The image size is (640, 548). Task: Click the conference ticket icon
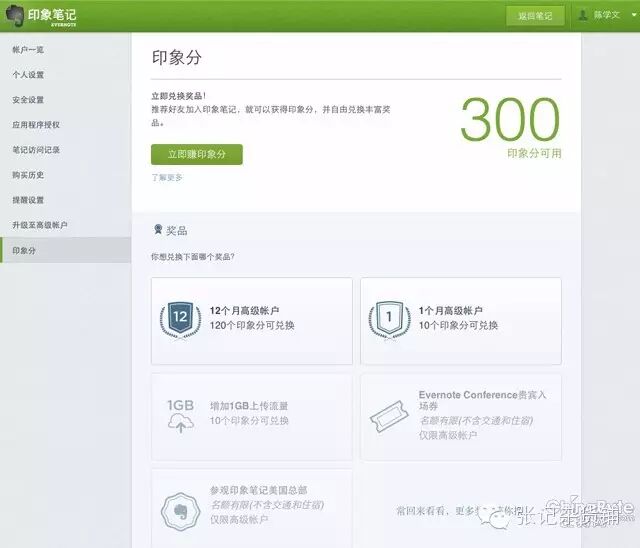click(389, 416)
